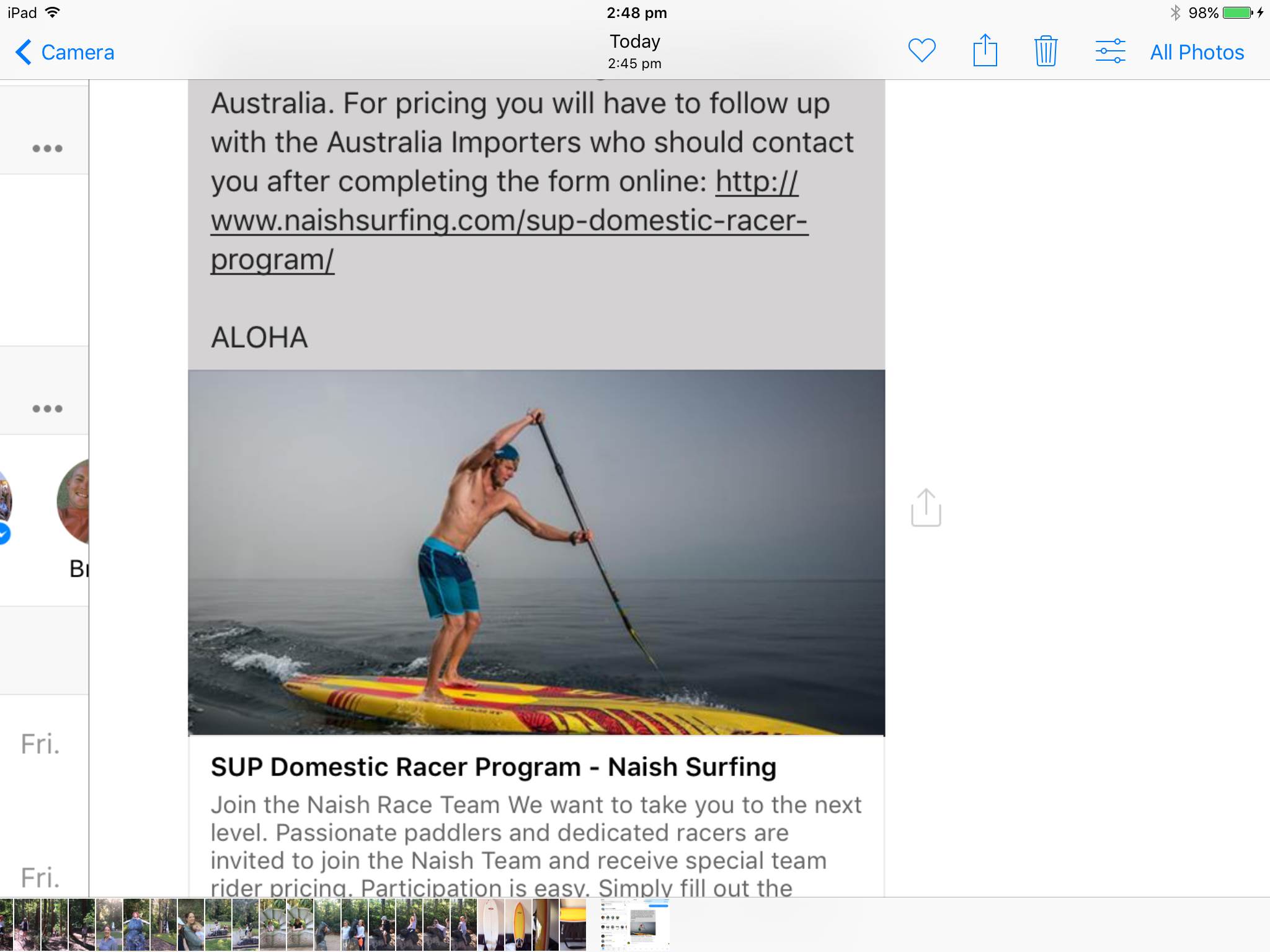Select the current screenshot thumbnail in filmstrip
The height and width of the screenshot is (952, 1270).
point(634,925)
